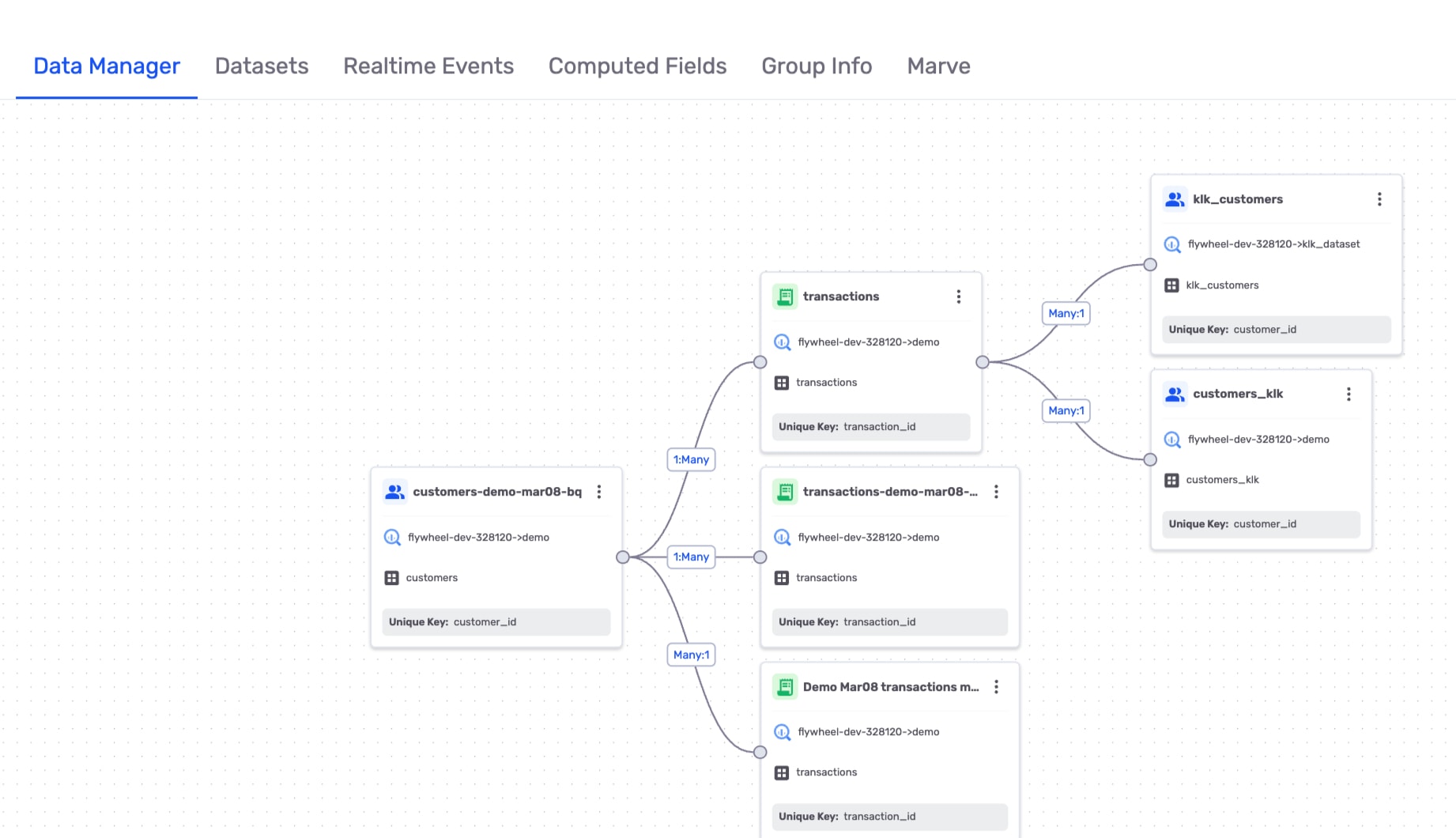Viewport: 1456px width, 838px height.
Task: Click the customers-demo-mar08-bq people icon
Action: tap(394, 492)
